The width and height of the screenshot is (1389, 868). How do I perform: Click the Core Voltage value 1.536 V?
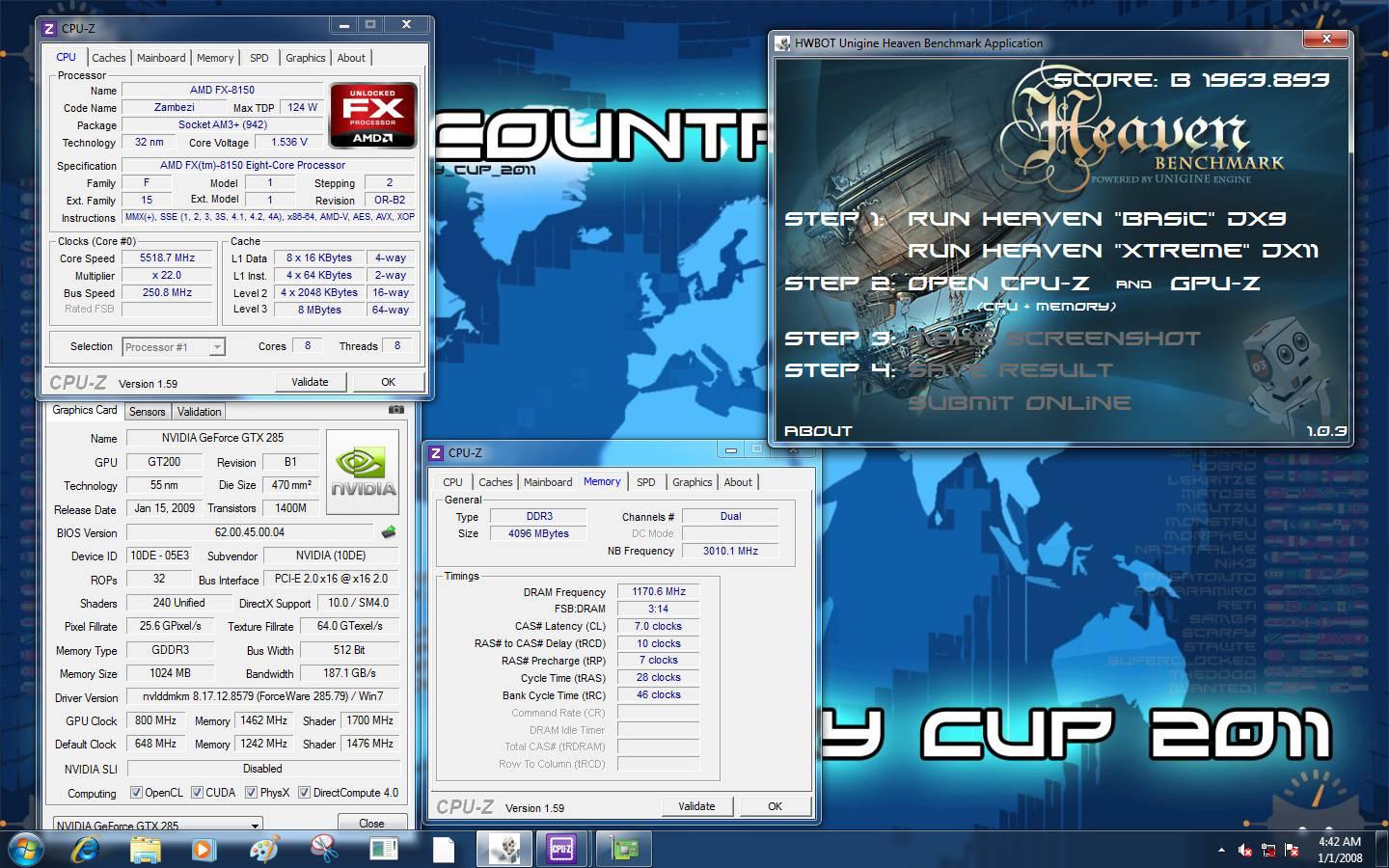click(x=289, y=142)
